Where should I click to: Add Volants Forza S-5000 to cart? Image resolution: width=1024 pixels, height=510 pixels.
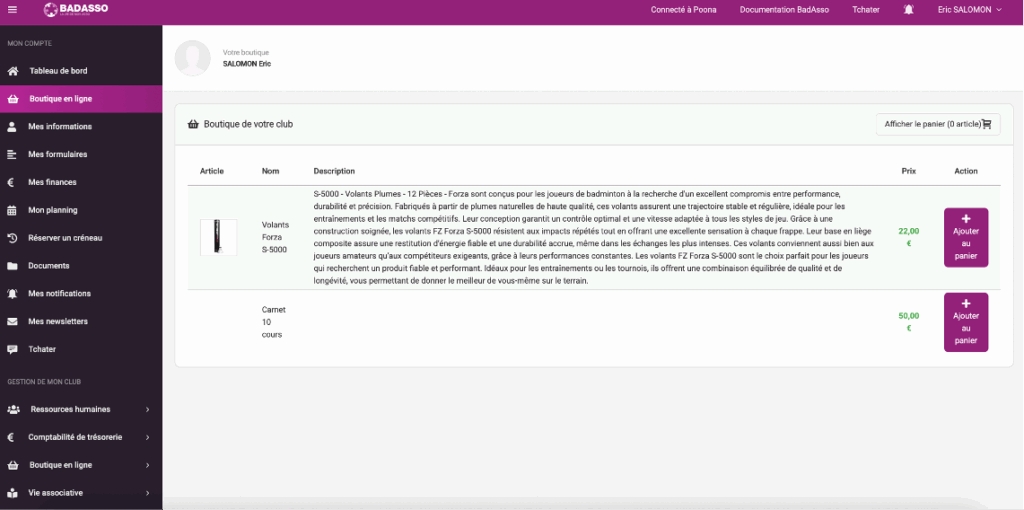pyautogui.click(x=965, y=237)
